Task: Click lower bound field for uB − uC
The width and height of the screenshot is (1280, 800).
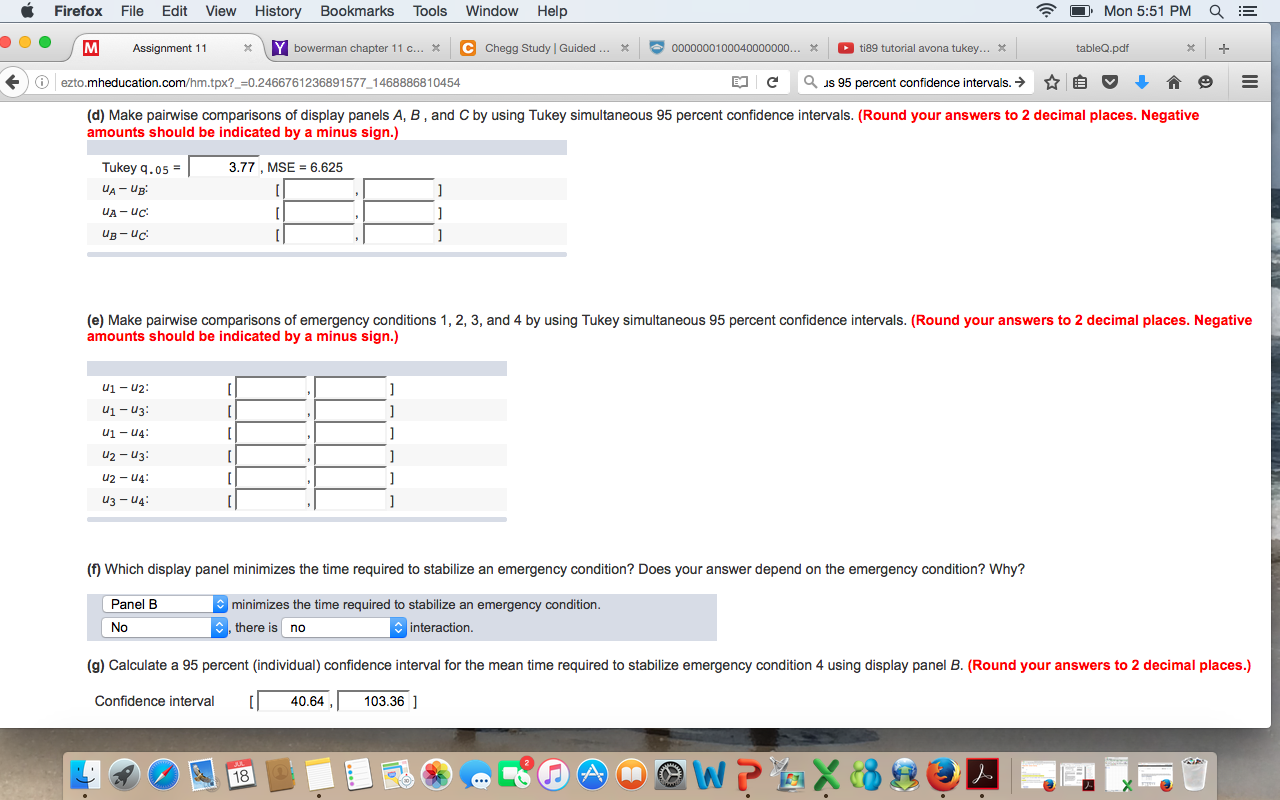Action: tap(319, 235)
